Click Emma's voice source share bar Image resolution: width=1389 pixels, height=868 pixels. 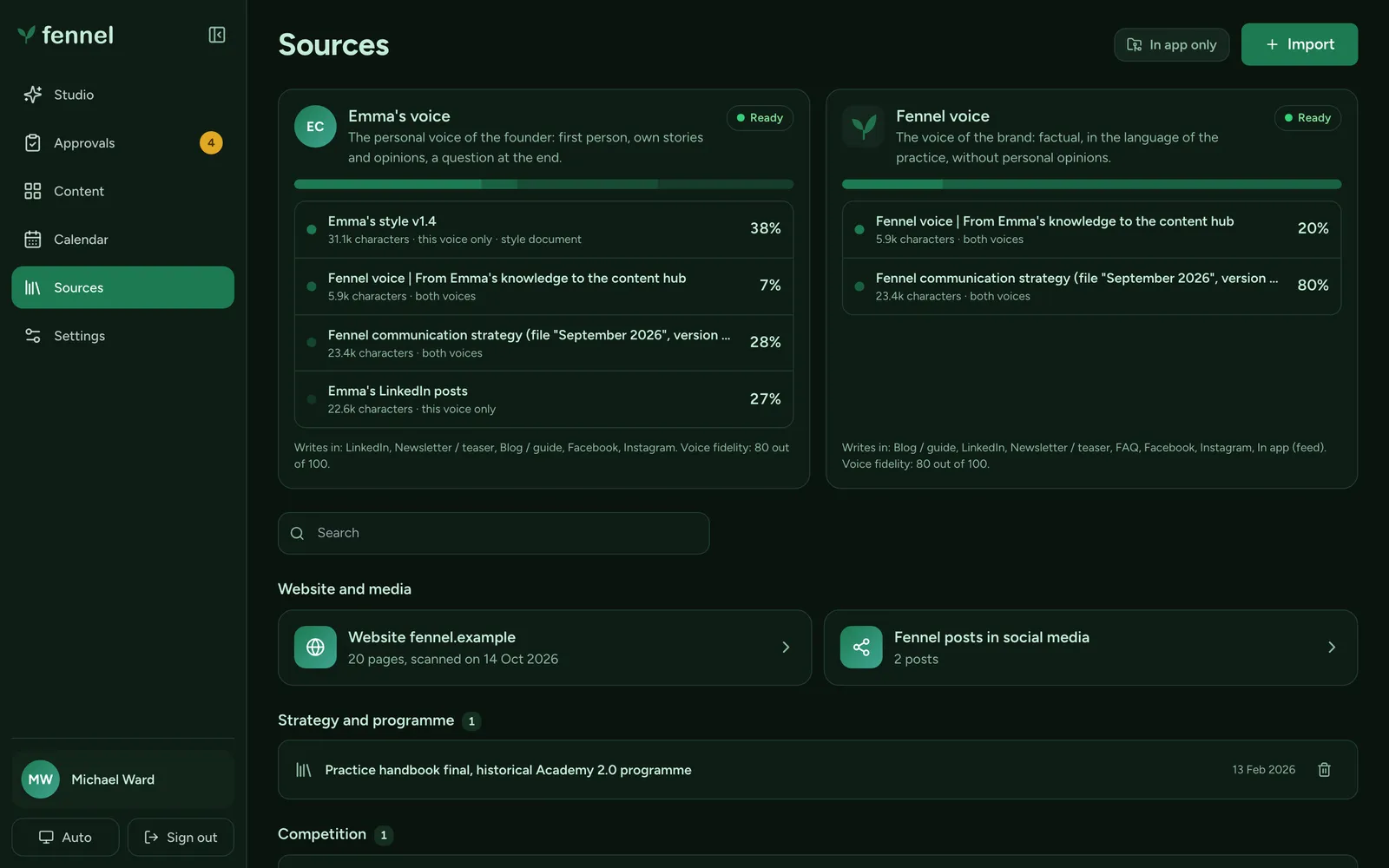[543, 184]
